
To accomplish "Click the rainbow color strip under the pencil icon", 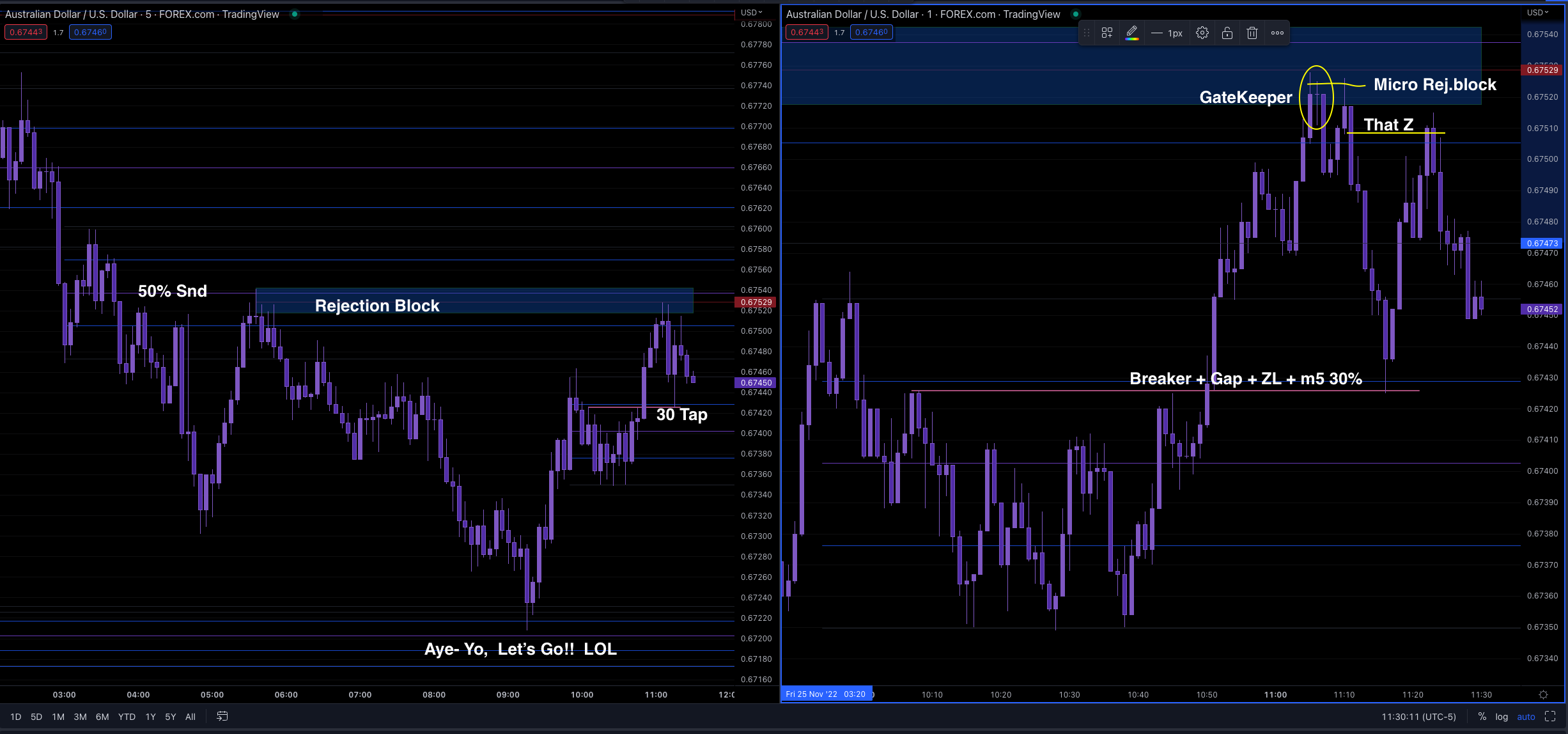I will pyautogui.click(x=1133, y=39).
